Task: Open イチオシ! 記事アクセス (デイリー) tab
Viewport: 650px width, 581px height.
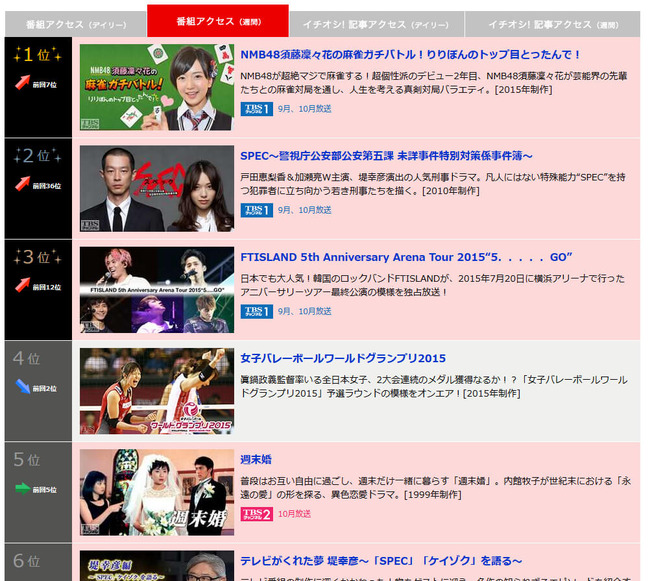Action: (376, 24)
